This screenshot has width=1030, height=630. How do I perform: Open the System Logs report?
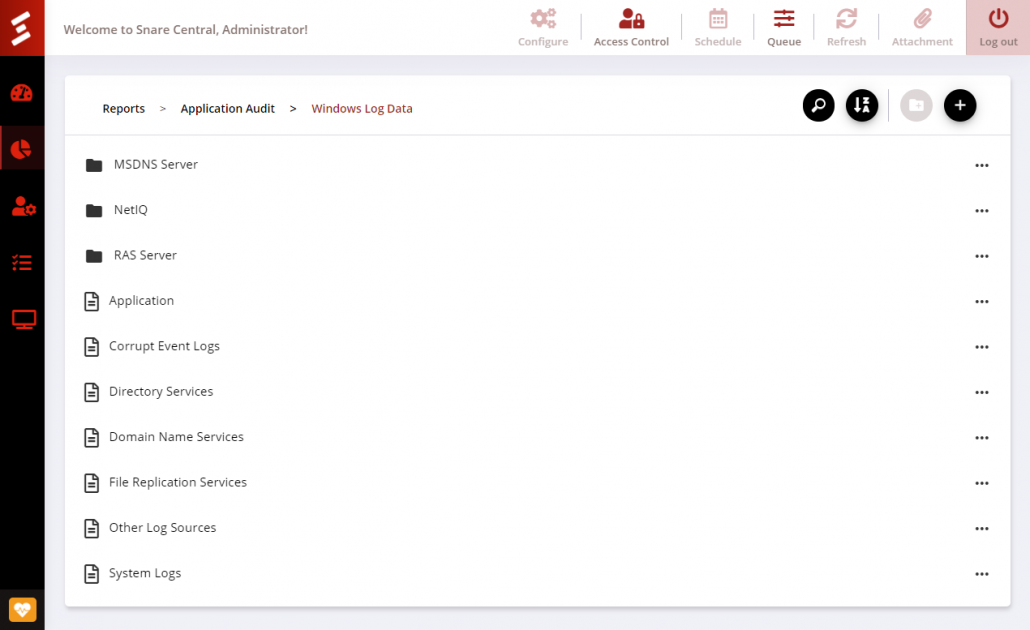tap(145, 573)
